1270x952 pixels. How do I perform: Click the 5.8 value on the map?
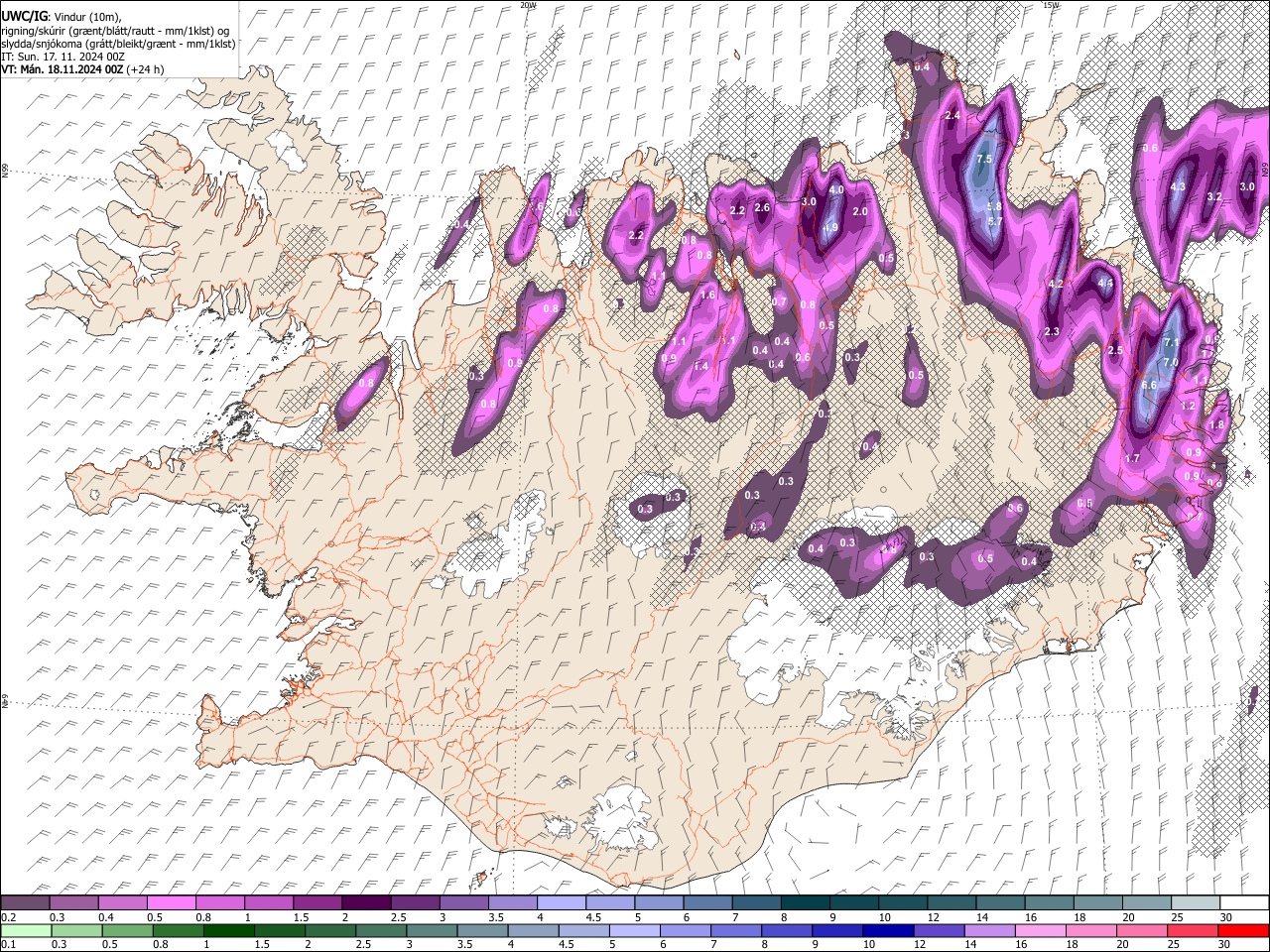click(994, 206)
